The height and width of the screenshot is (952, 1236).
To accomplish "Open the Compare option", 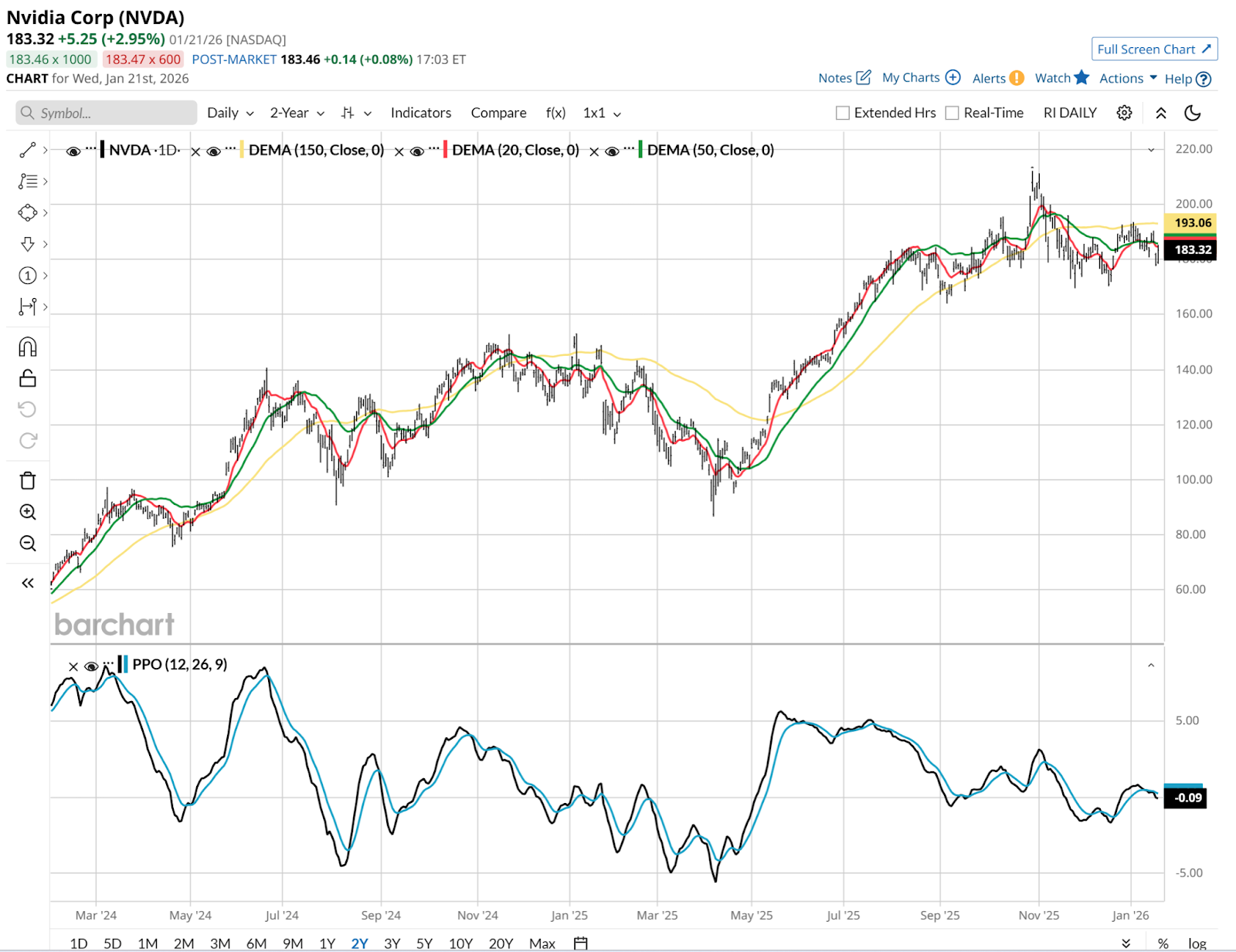I will [498, 113].
